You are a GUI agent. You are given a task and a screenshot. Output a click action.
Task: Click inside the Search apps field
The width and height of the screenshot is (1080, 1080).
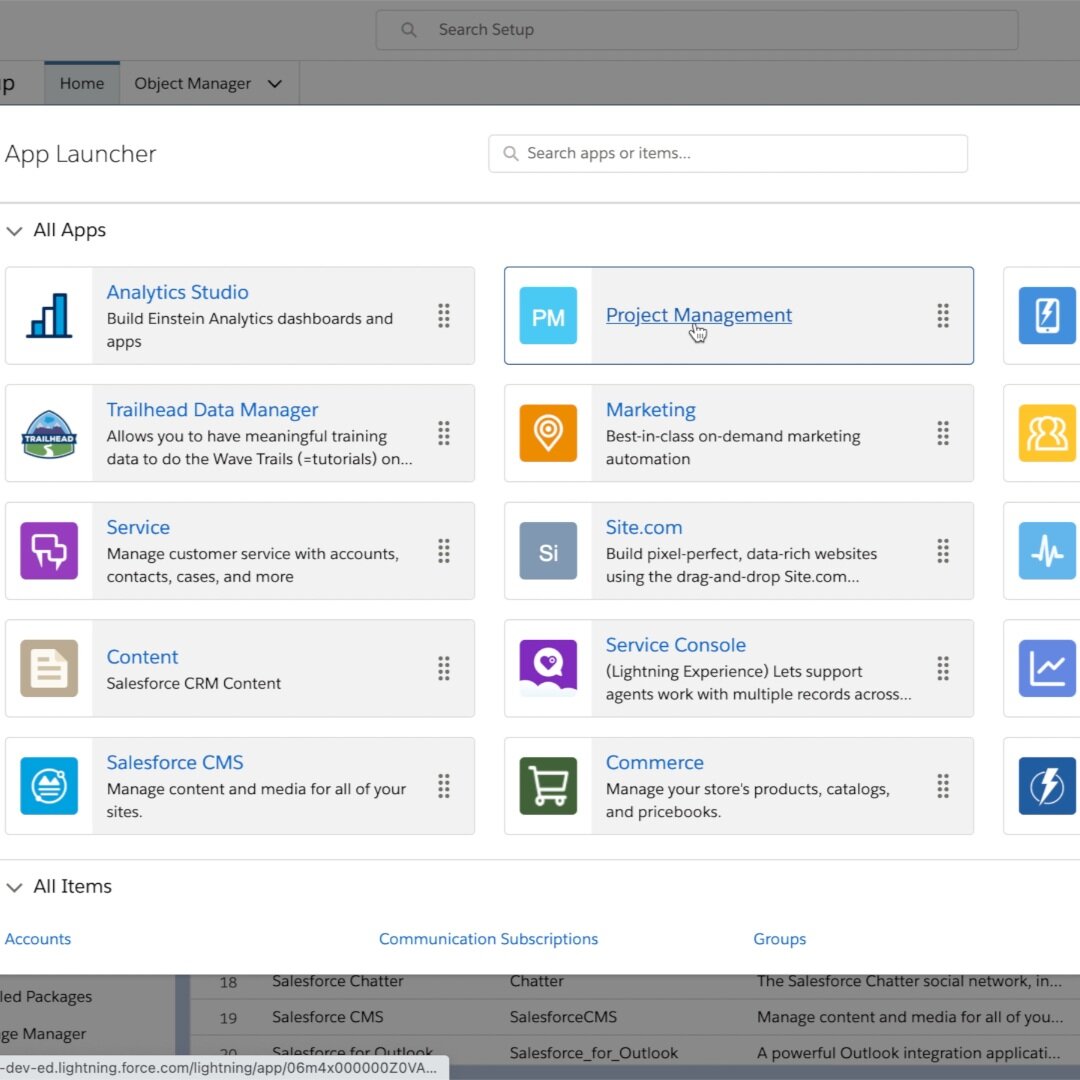tap(728, 153)
